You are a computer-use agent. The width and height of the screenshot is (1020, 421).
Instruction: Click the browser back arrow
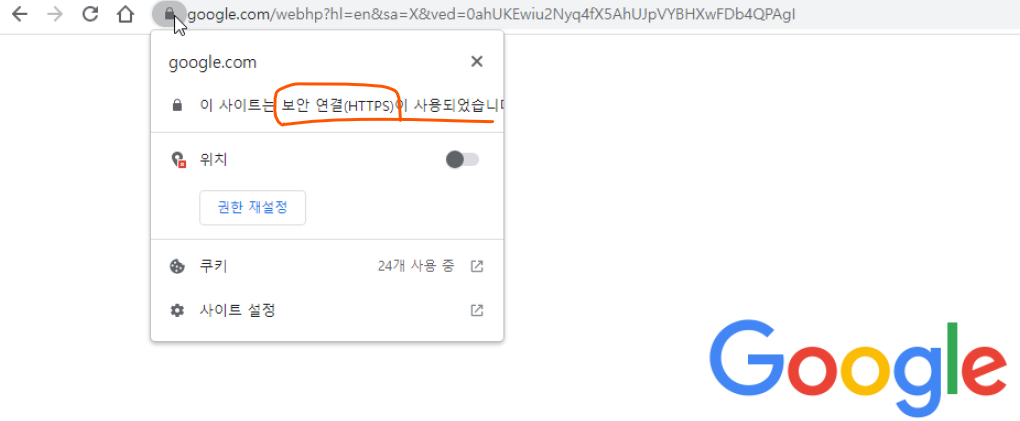[20, 14]
